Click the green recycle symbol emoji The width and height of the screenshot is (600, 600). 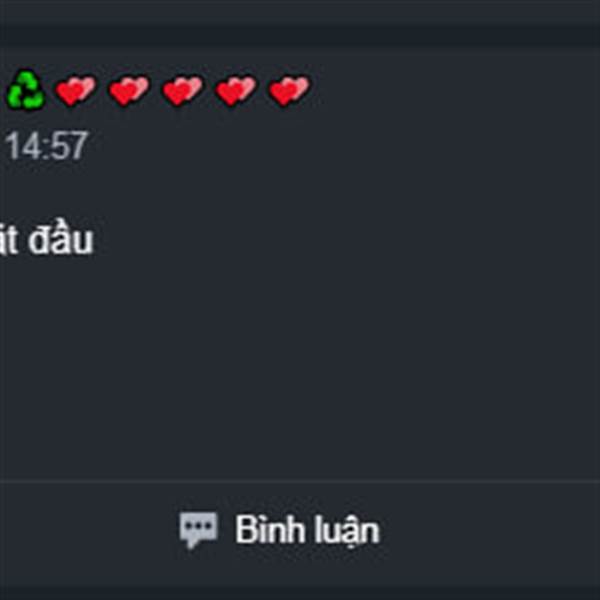click(26, 90)
